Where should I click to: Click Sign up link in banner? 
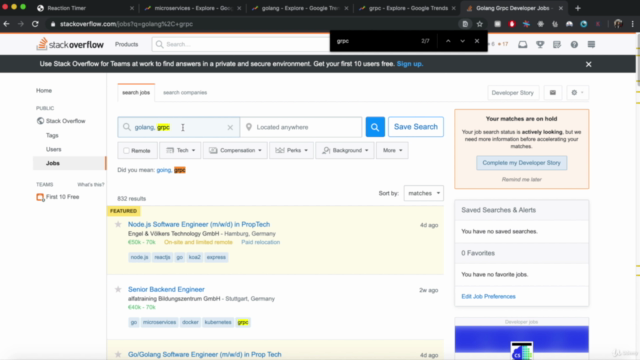tap(409, 64)
